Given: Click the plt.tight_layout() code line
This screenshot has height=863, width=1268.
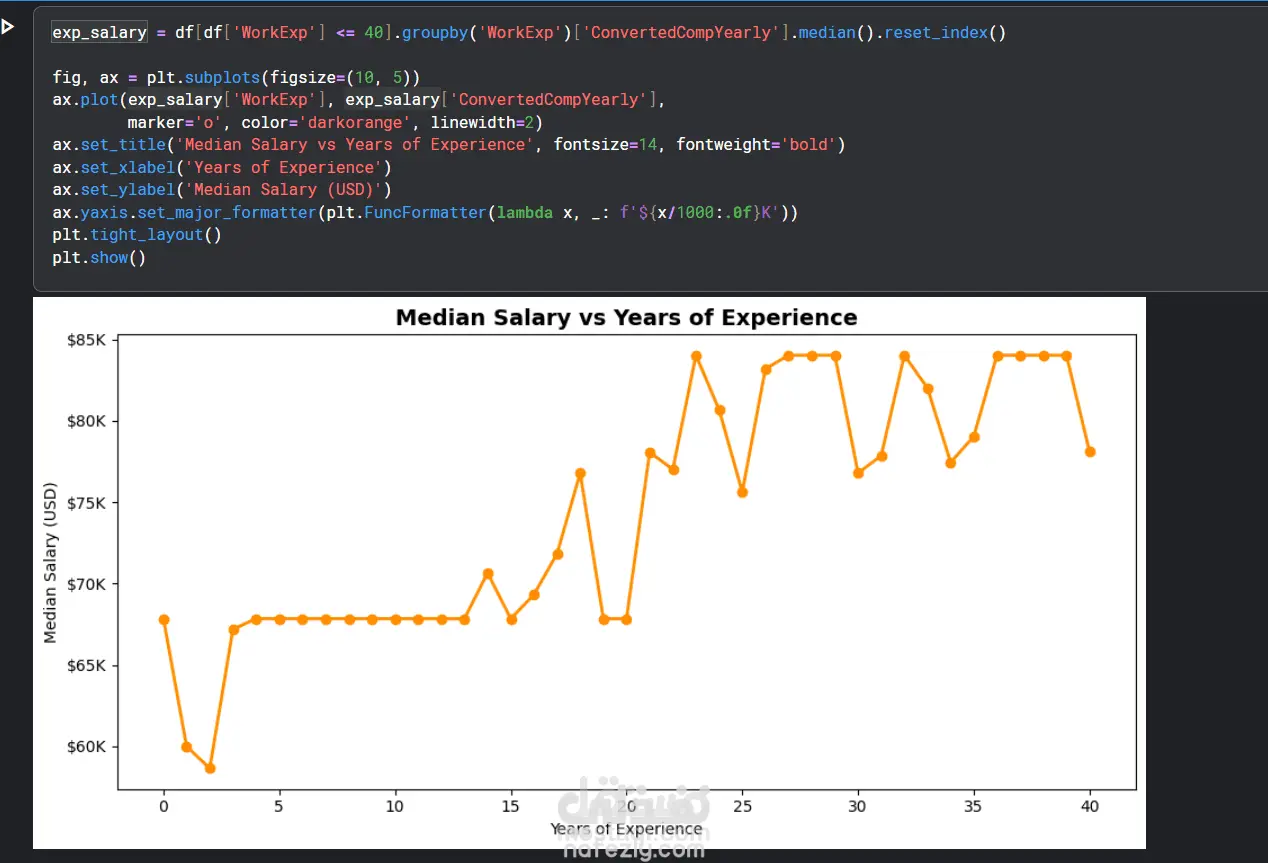Looking at the screenshot, I should pyautogui.click(x=137, y=235).
